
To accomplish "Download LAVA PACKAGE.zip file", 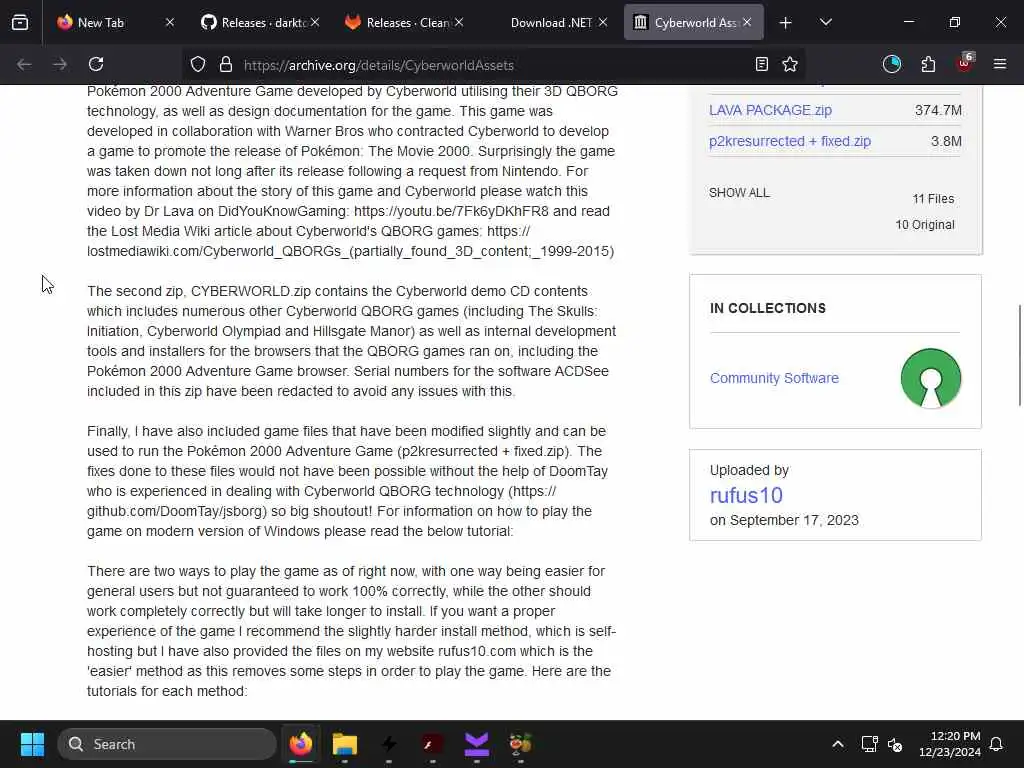I will 770,110.
